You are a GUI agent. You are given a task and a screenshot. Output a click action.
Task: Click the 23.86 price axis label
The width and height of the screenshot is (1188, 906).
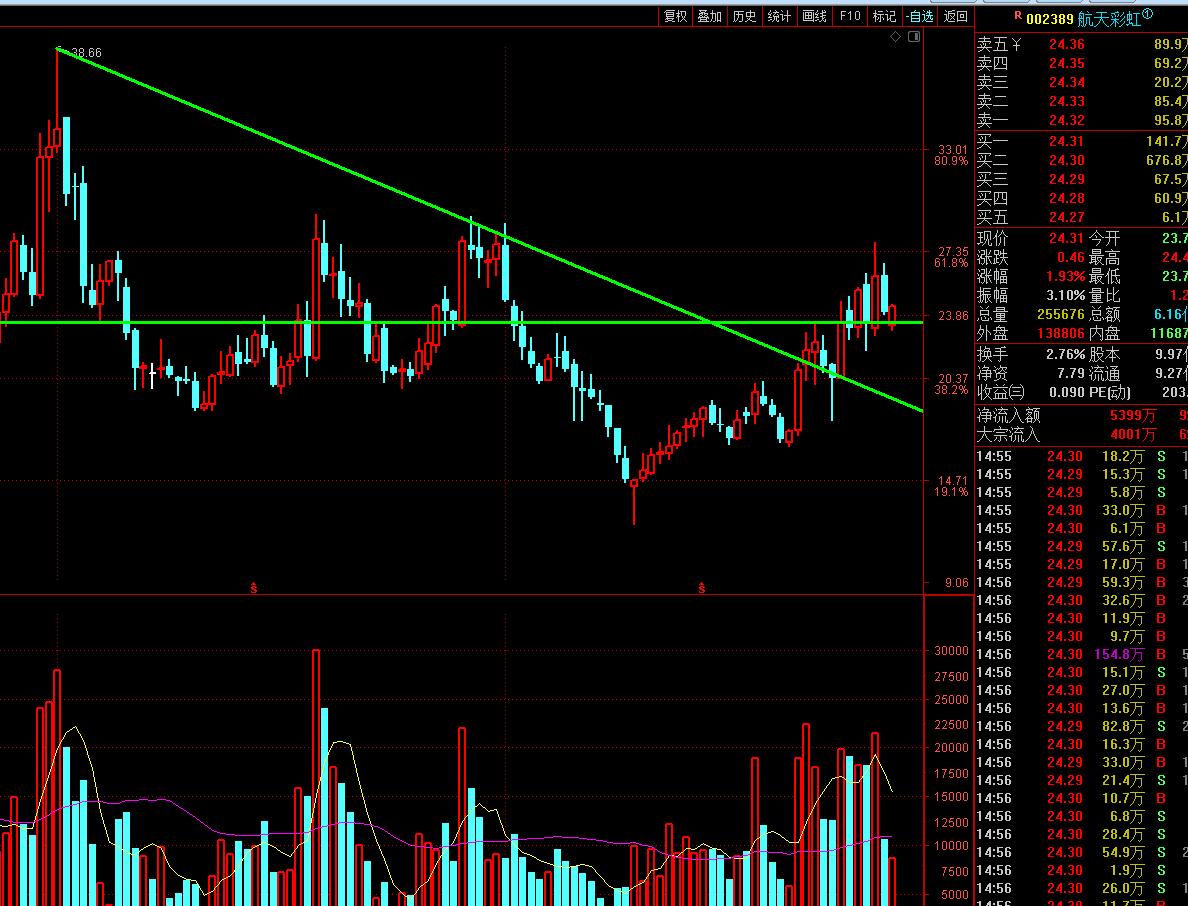(952, 315)
